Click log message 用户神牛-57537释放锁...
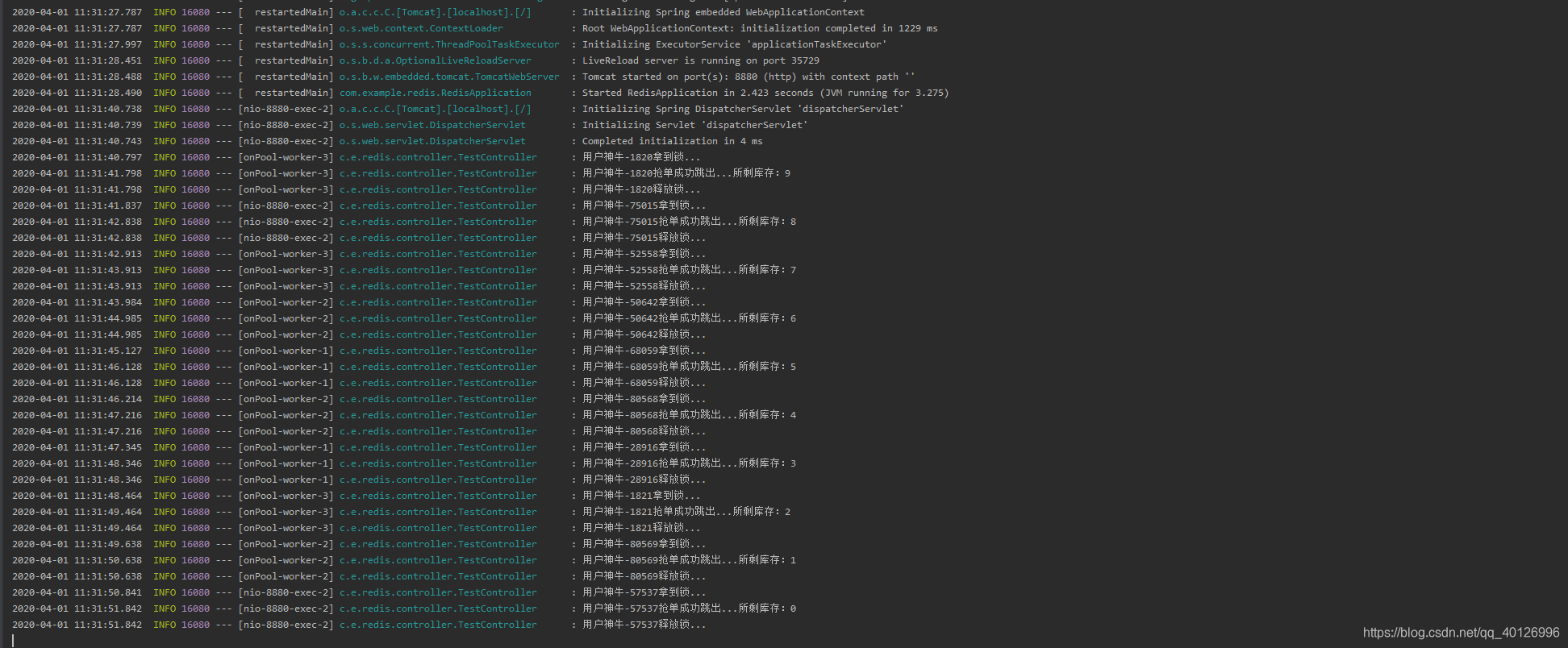 click(644, 625)
